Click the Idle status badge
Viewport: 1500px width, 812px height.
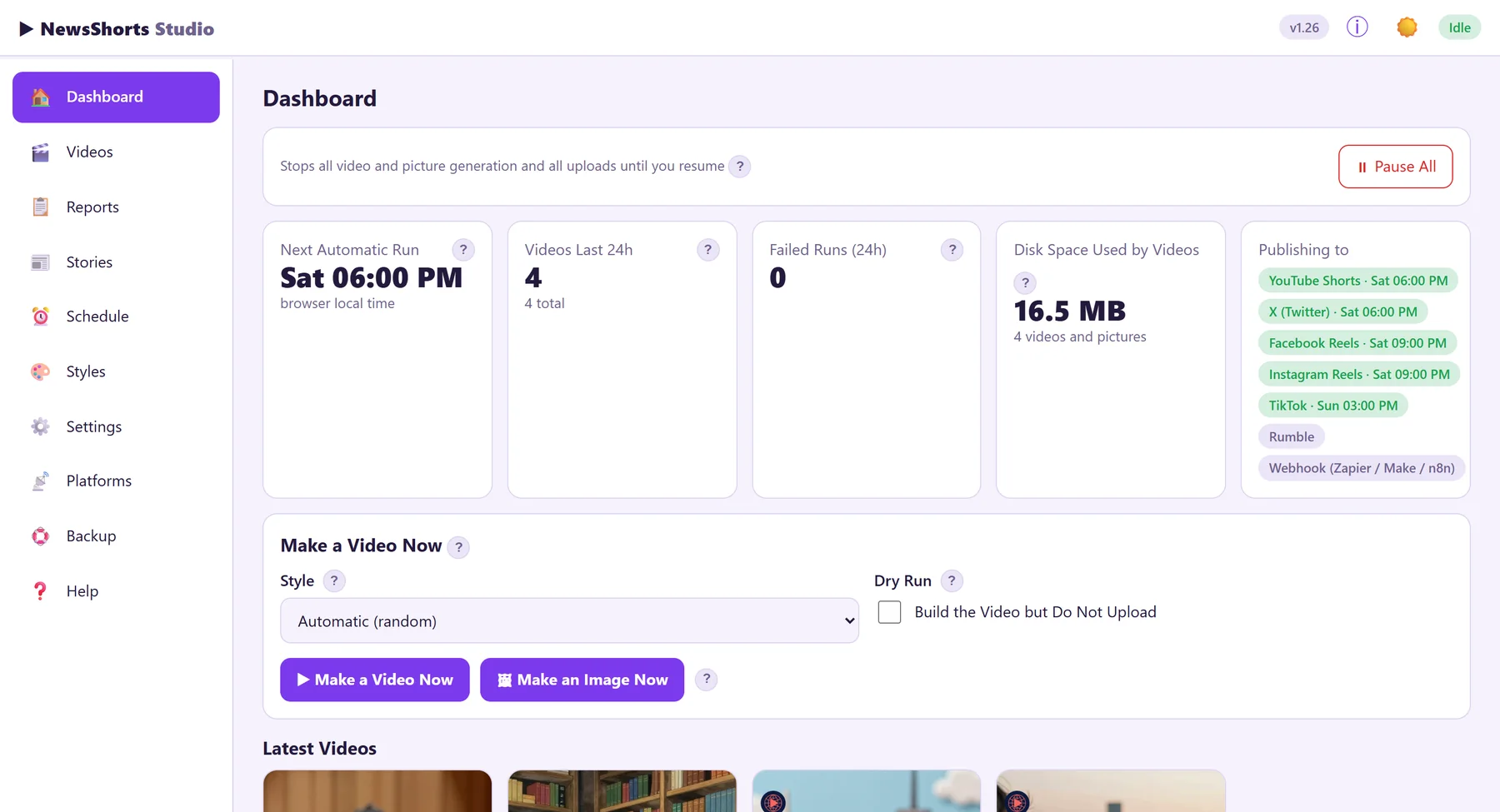coord(1459,27)
